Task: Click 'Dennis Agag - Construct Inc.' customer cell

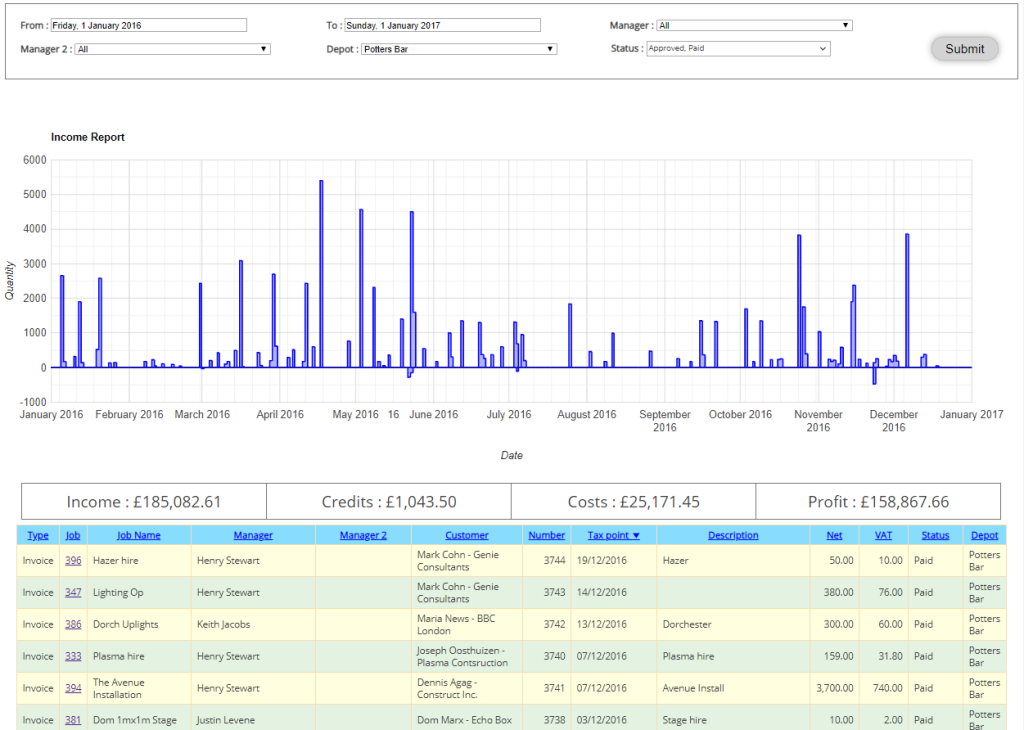Action: click(467, 688)
